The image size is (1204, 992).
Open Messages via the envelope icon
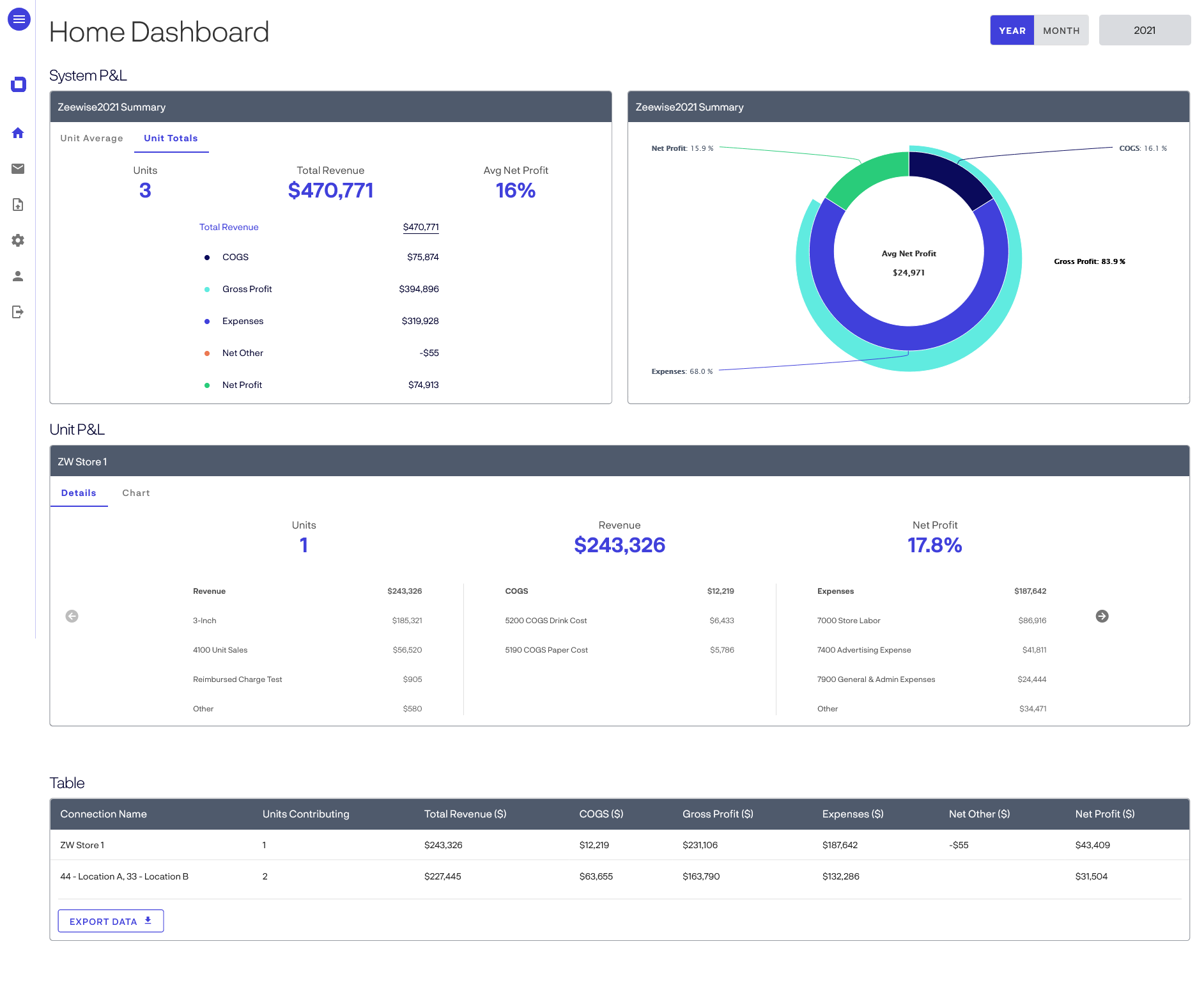[18, 168]
